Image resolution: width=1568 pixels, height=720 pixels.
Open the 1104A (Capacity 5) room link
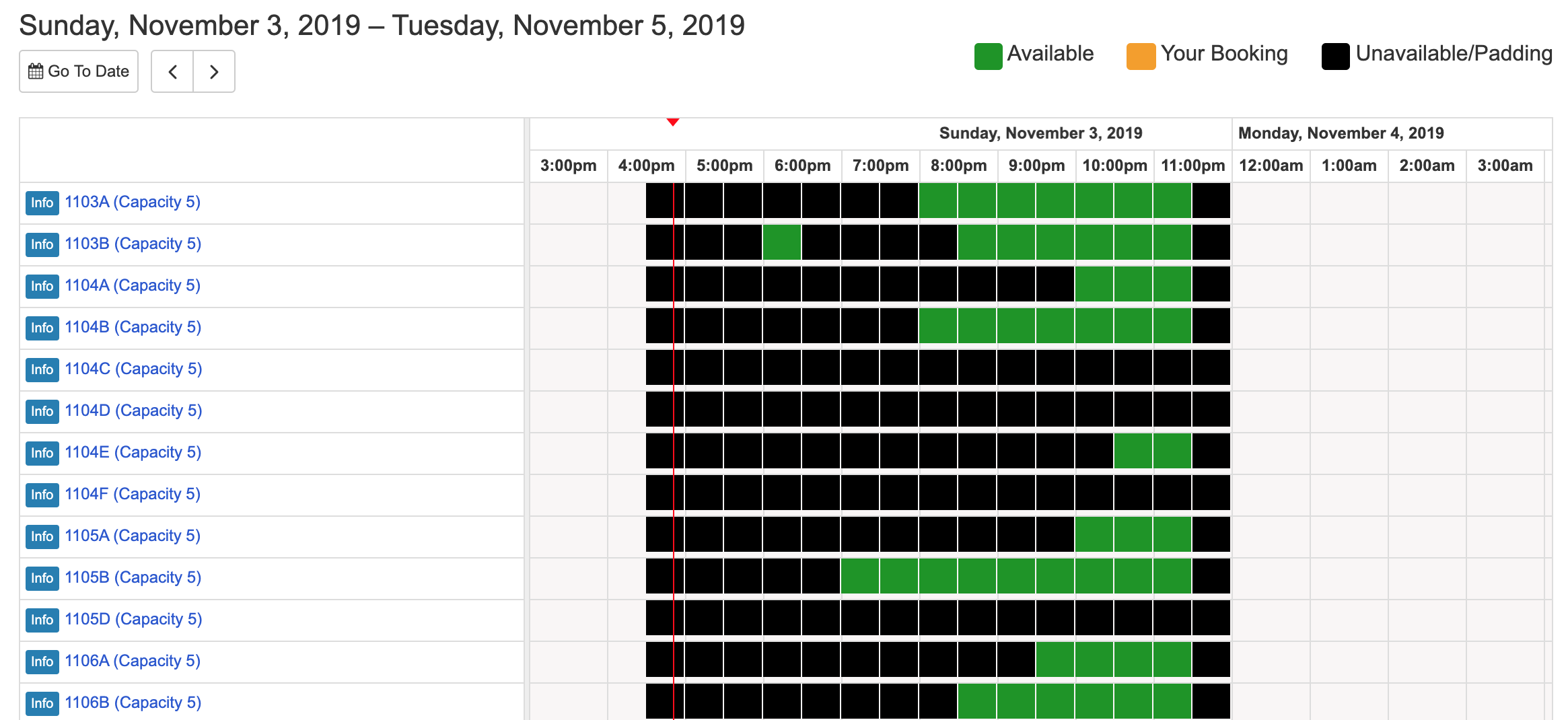pyautogui.click(x=133, y=285)
